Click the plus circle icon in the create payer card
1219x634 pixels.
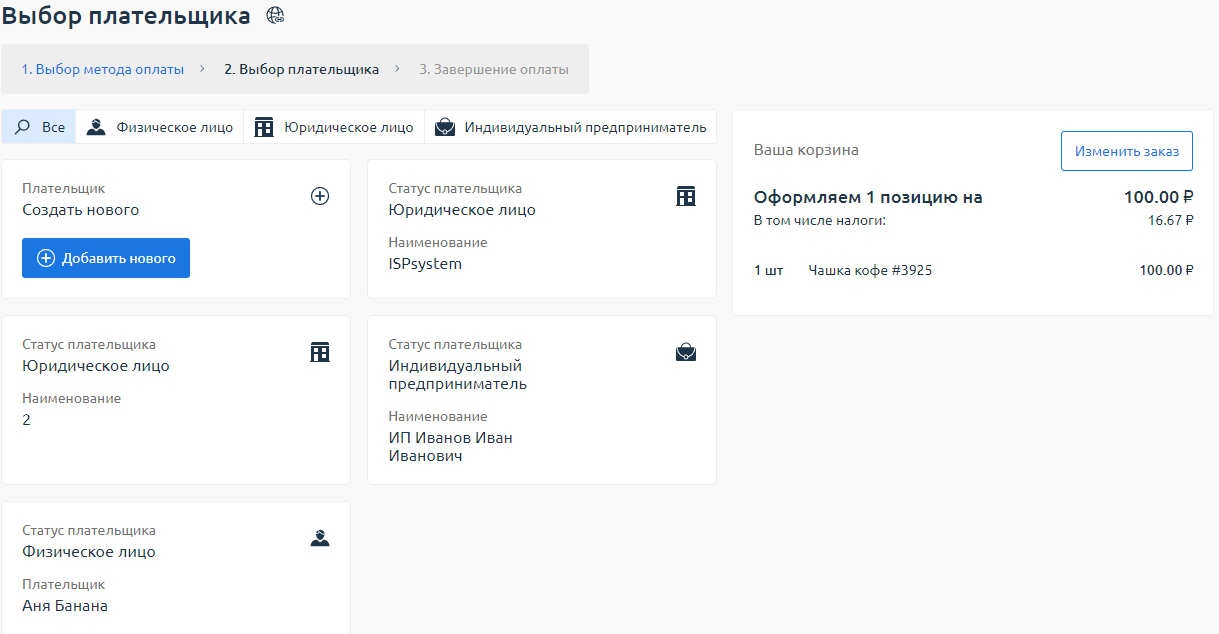click(320, 196)
